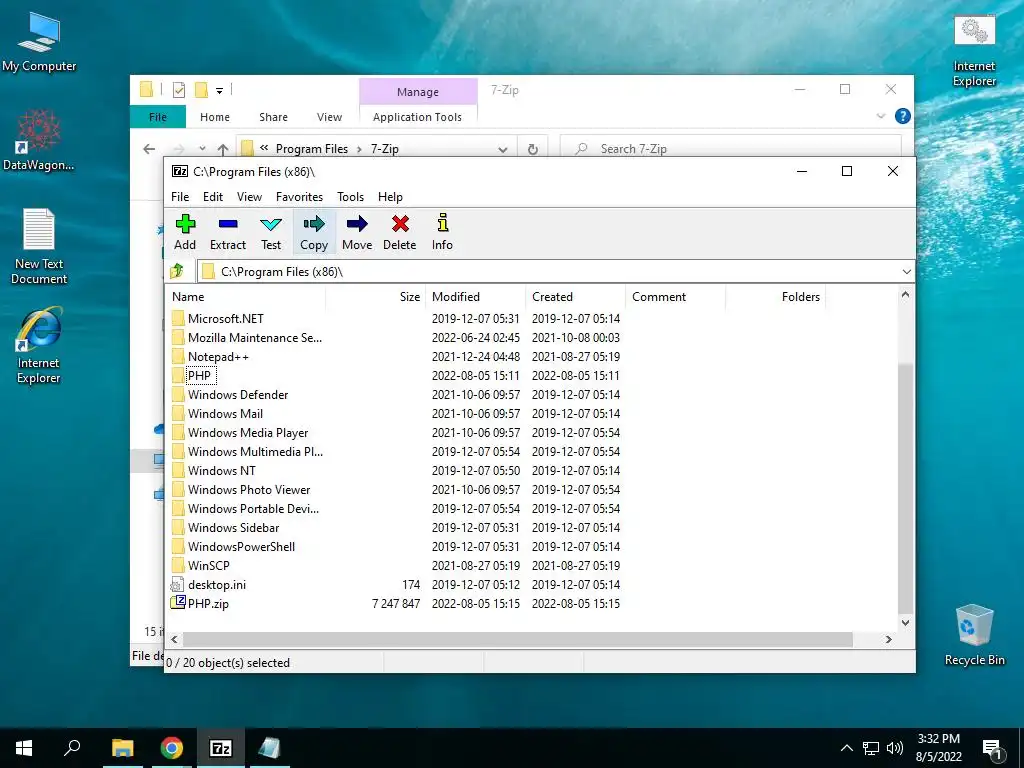Image resolution: width=1024 pixels, height=768 pixels.
Task: Open Google Chrome from the taskbar
Action: [x=172, y=748]
